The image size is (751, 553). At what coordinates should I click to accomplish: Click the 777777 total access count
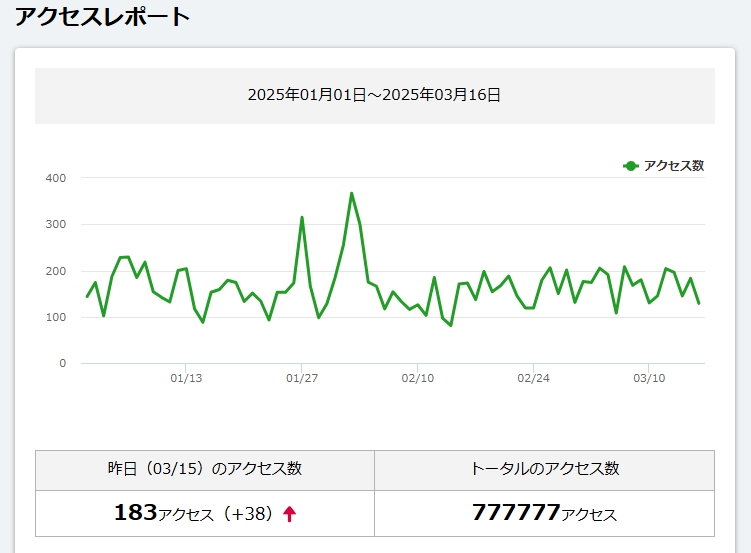coord(515,513)
